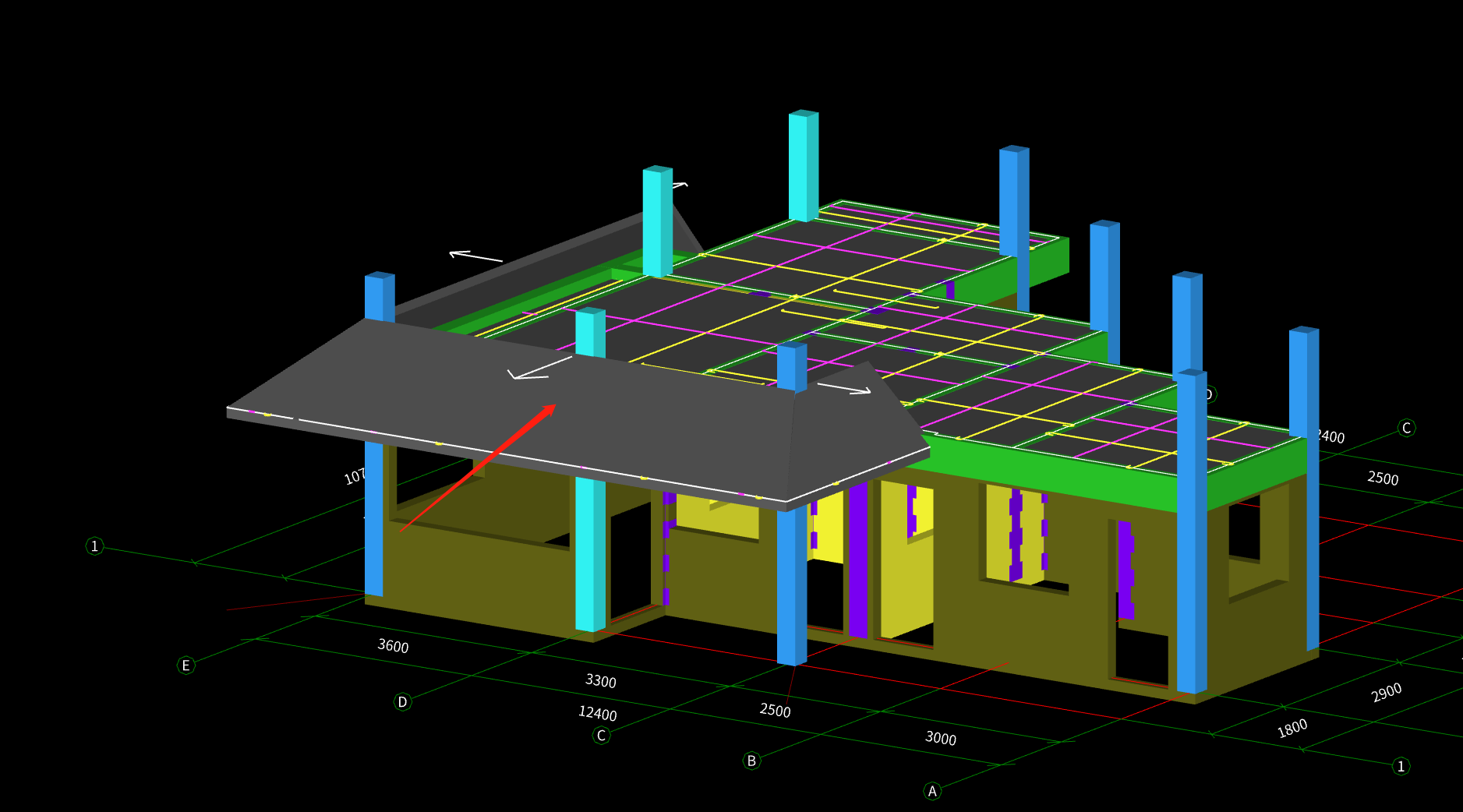This screenshot has height=812, width=1463.
Task: Click axis bubble 1 at the far left
Action: click(94, 545)
